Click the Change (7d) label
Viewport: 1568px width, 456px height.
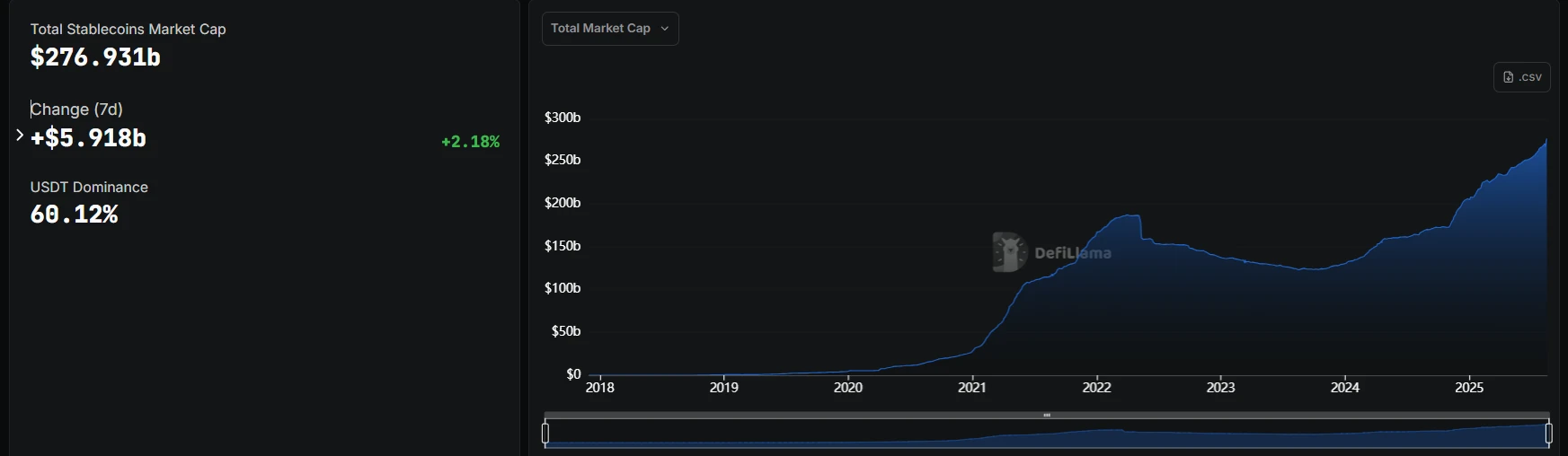click(x=76, y=110)
